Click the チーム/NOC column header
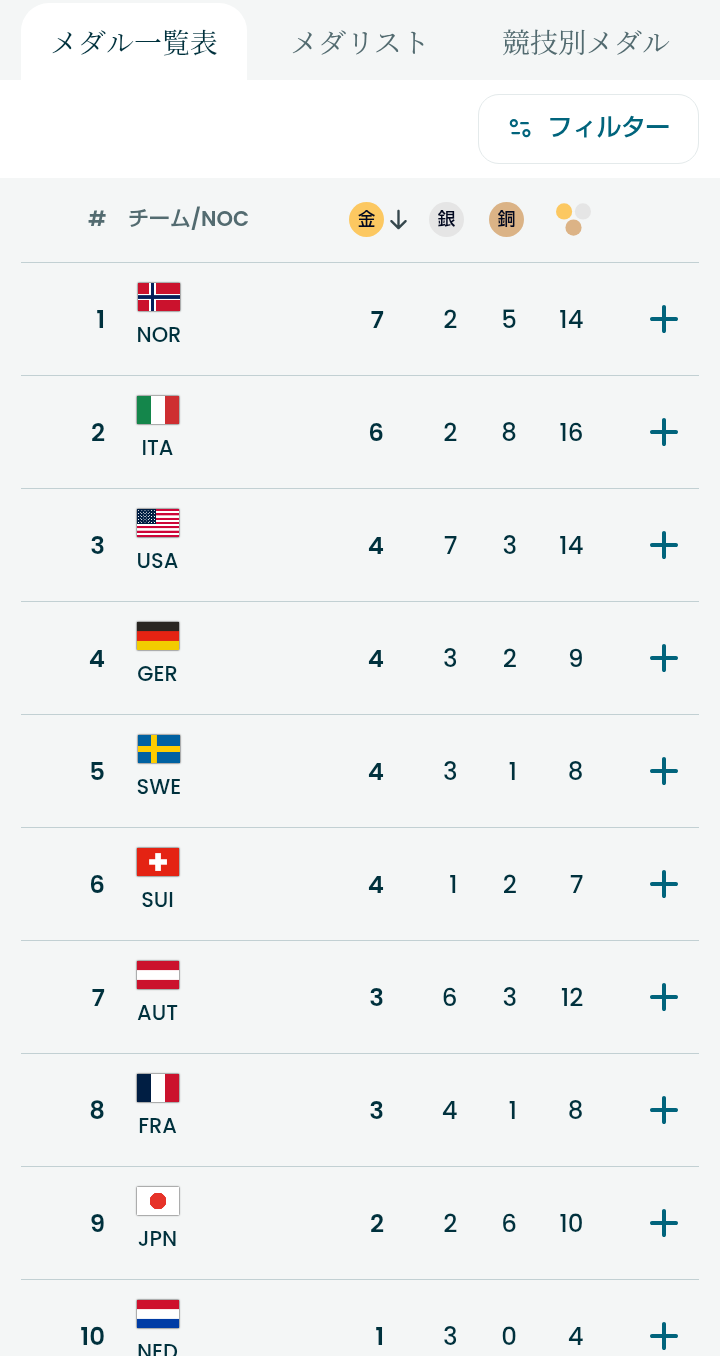Image resolution: width=720 pixels, height=1356 pixels. point(188,219)
